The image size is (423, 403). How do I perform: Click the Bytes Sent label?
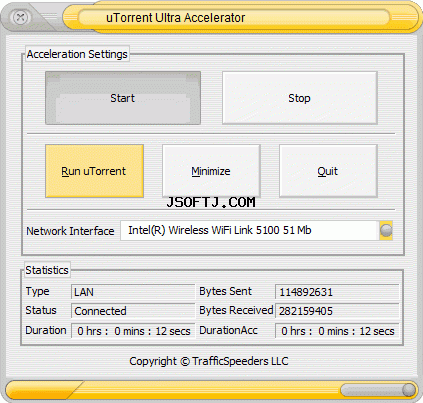225,291
